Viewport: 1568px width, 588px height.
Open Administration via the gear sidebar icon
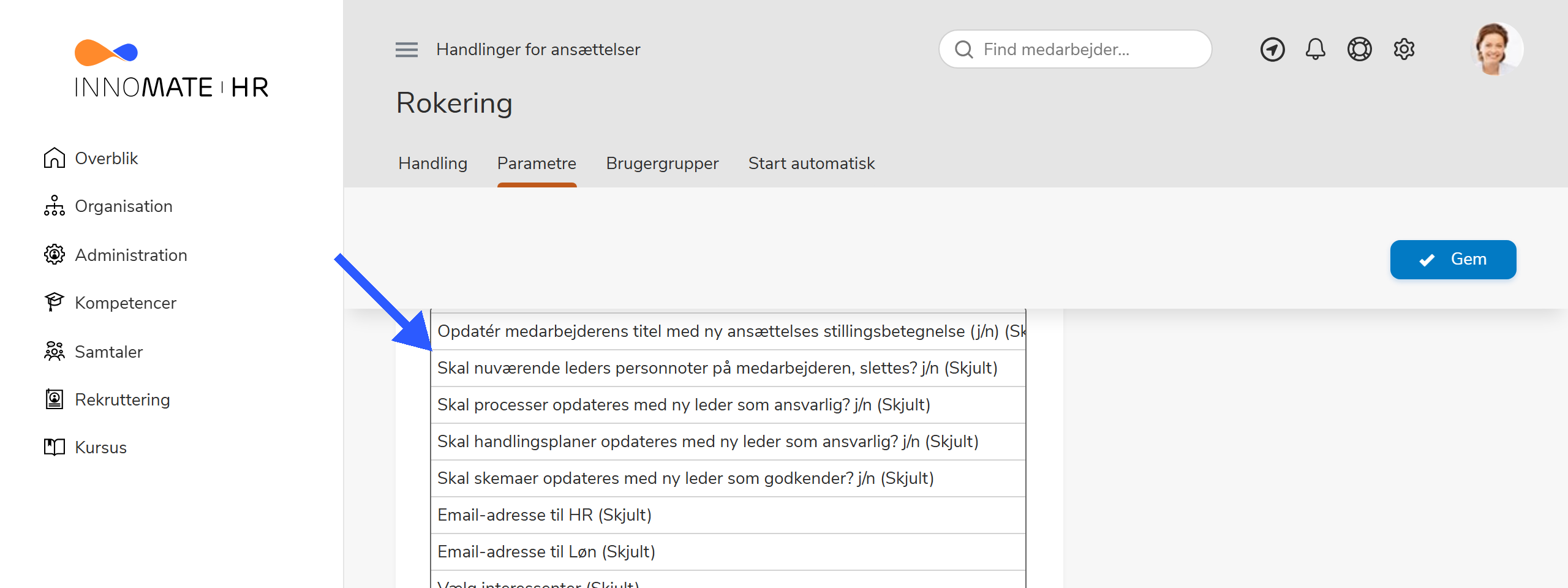(x=55, y=255)
